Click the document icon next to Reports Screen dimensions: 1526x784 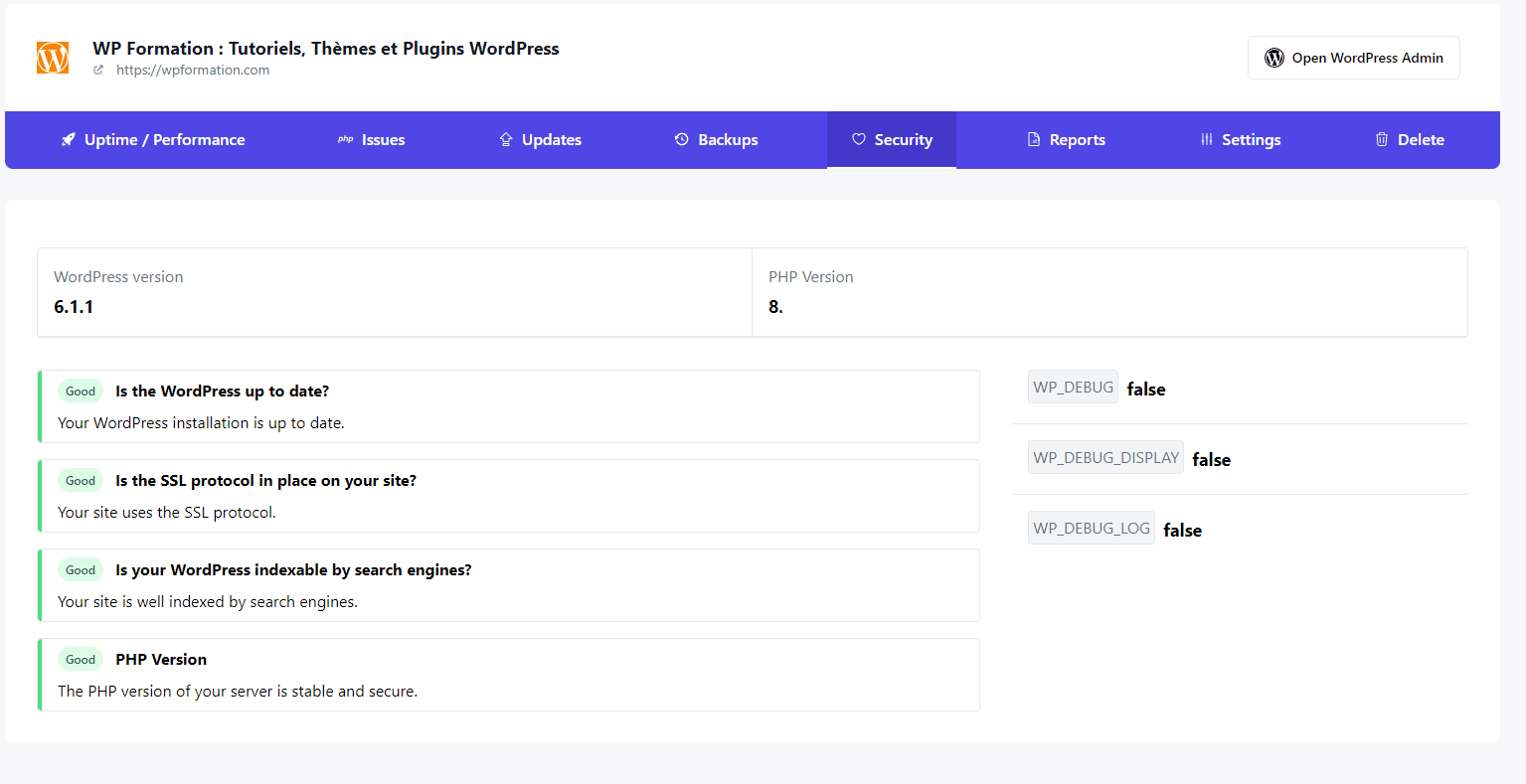click(x=1034, y=140)
